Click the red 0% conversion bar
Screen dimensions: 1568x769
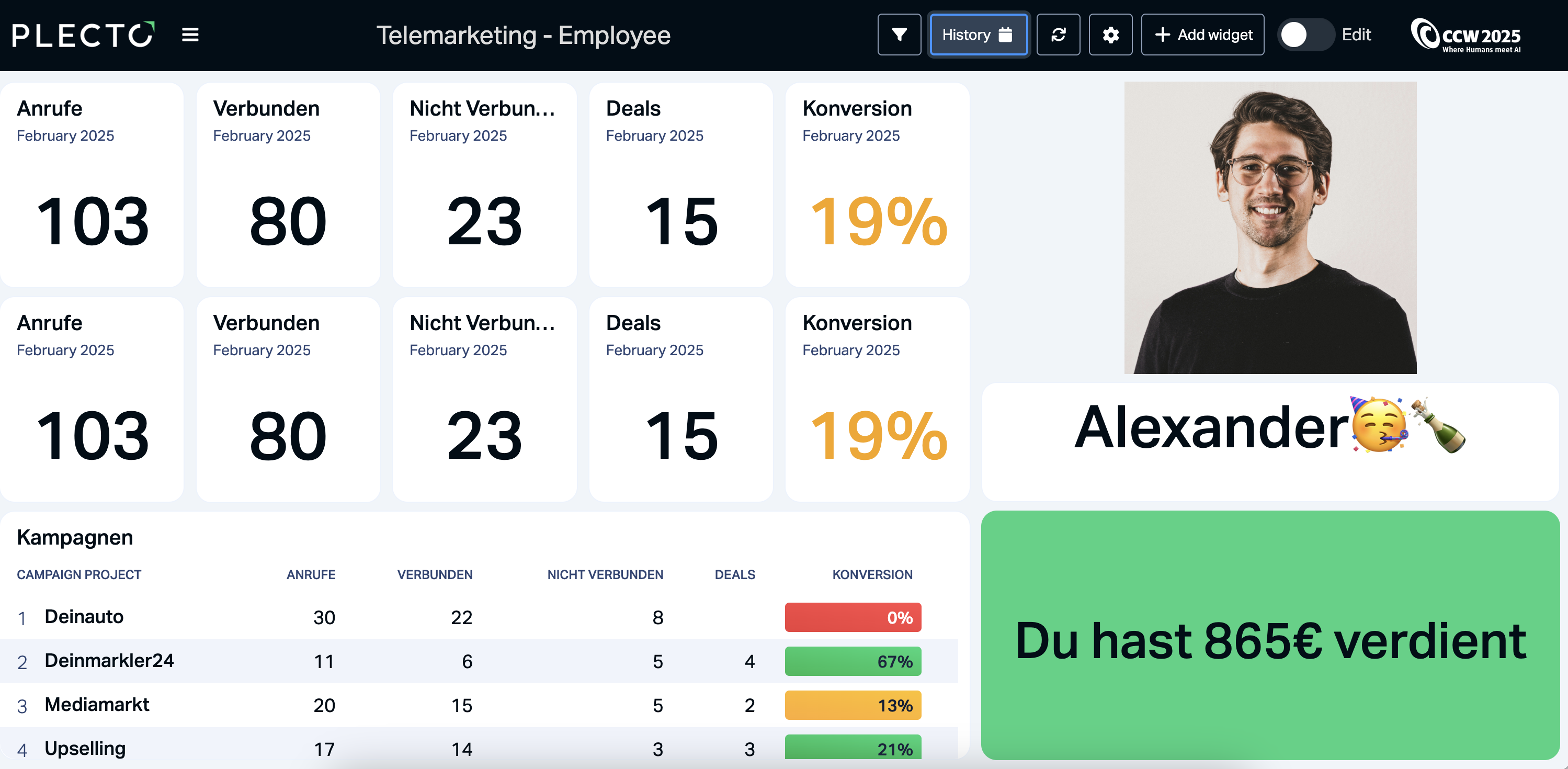[x=853, y=617]
